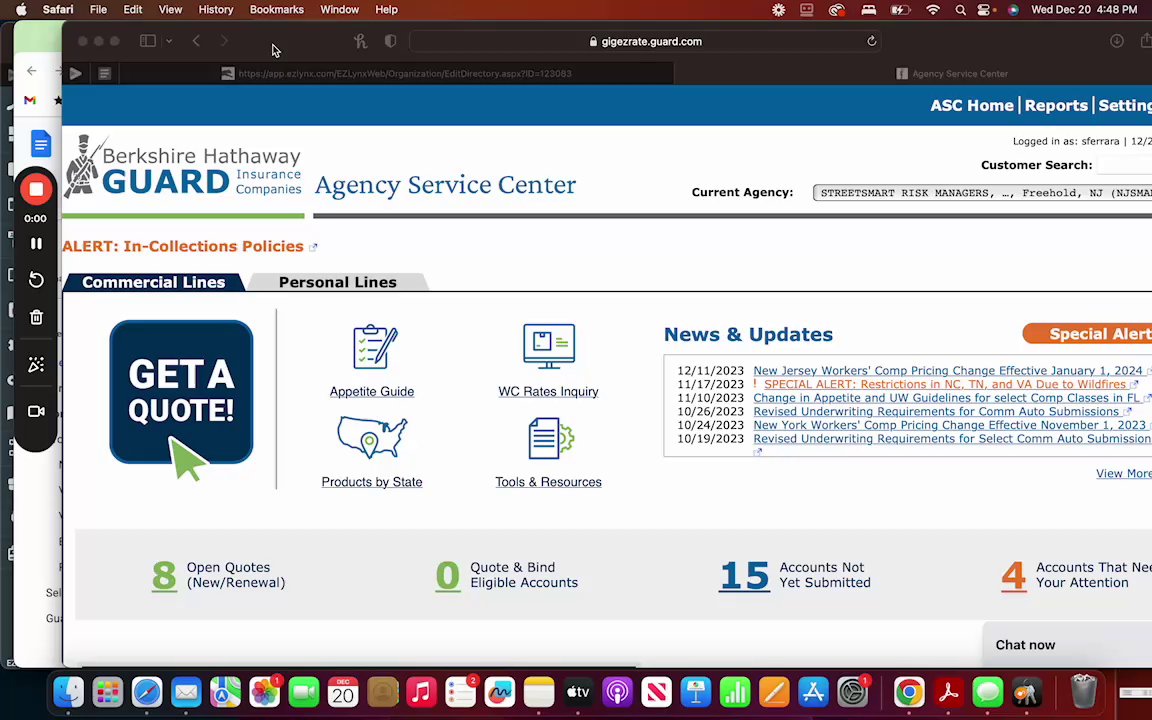The image size is (1152, 720).
Task: Open the SPECIAL ALERT wildfires restrictions link
Action: pyautogui.click(x=945, y=384)
